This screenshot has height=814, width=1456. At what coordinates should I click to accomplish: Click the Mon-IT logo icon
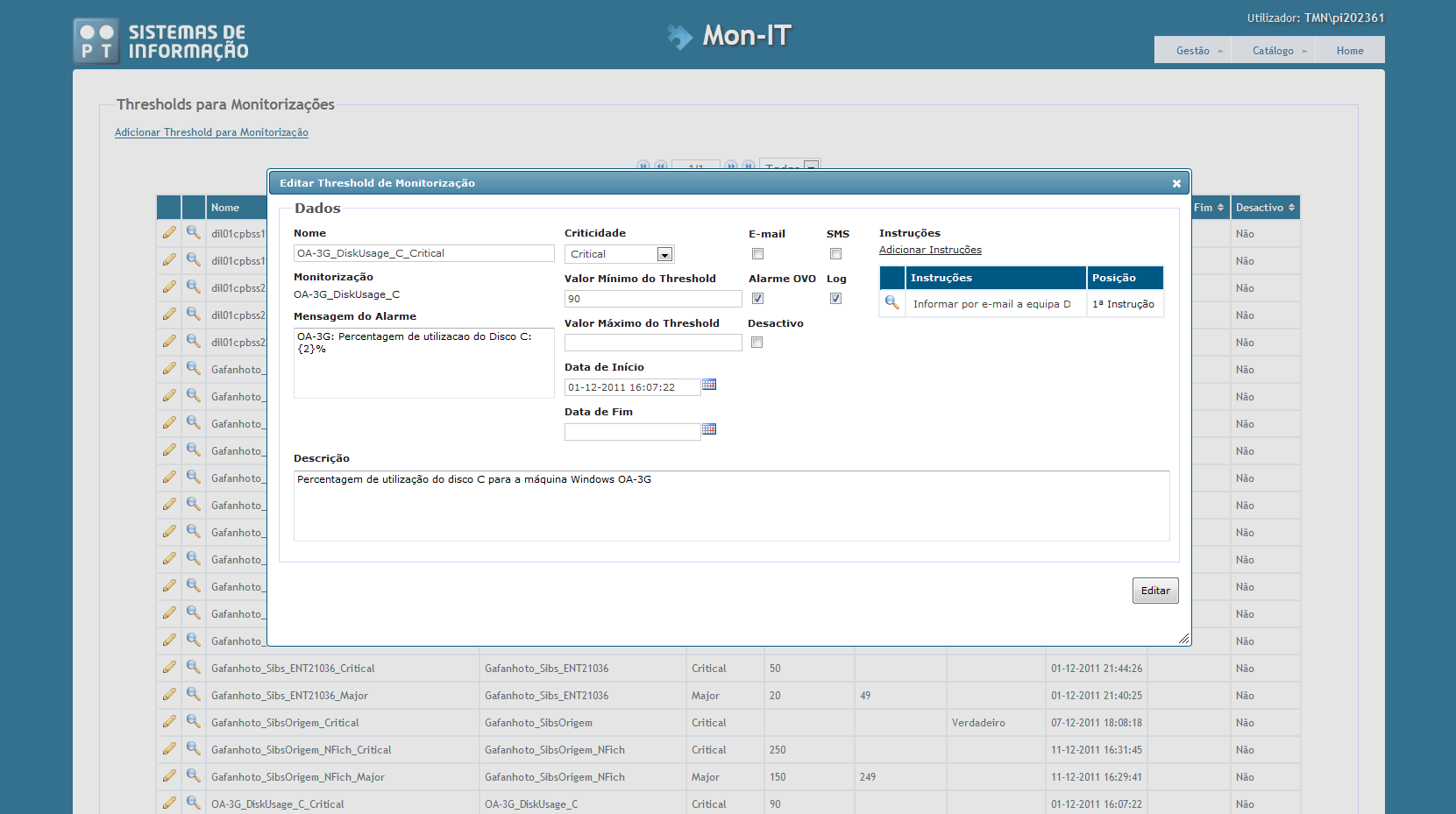coord(679,36)
